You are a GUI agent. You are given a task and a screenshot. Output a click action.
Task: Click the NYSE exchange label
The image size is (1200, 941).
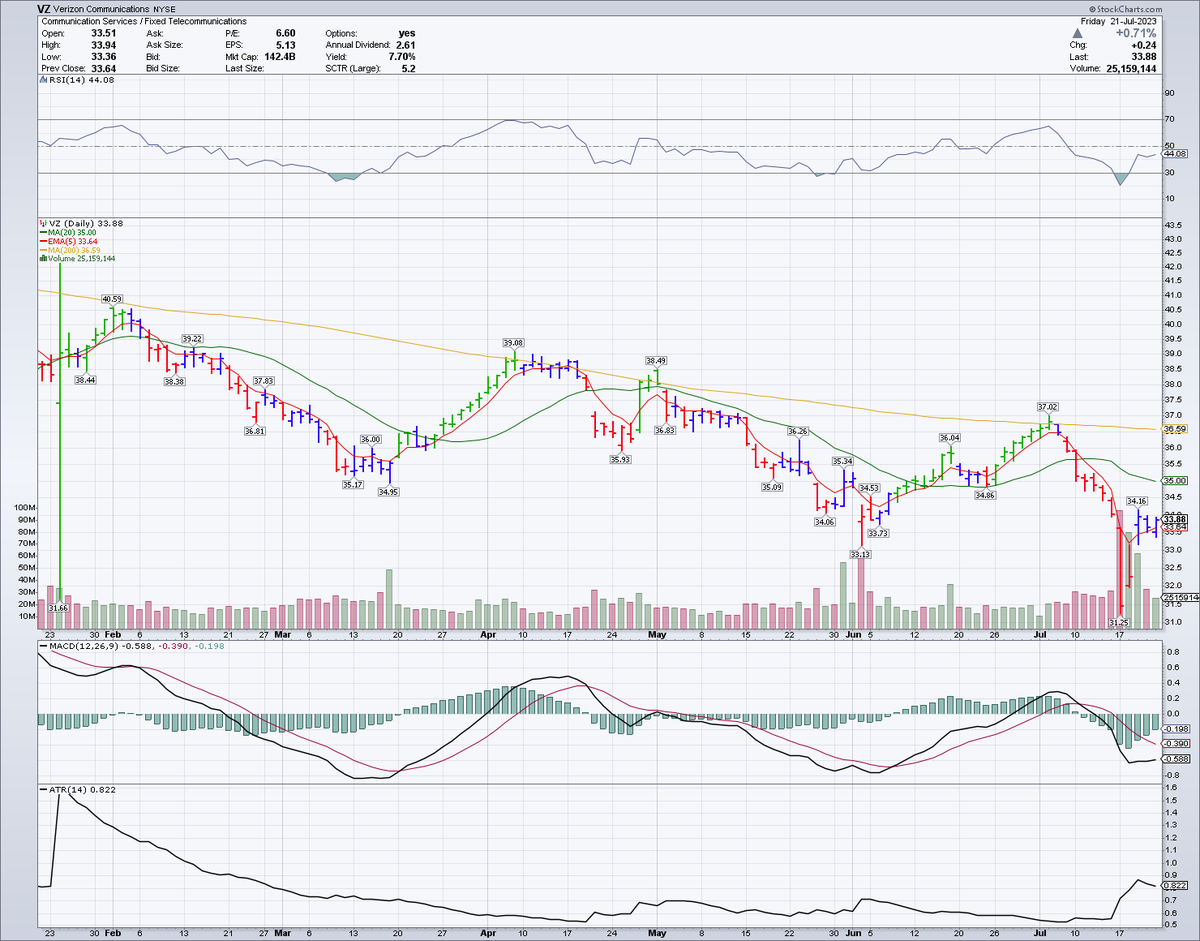[162, 8]
